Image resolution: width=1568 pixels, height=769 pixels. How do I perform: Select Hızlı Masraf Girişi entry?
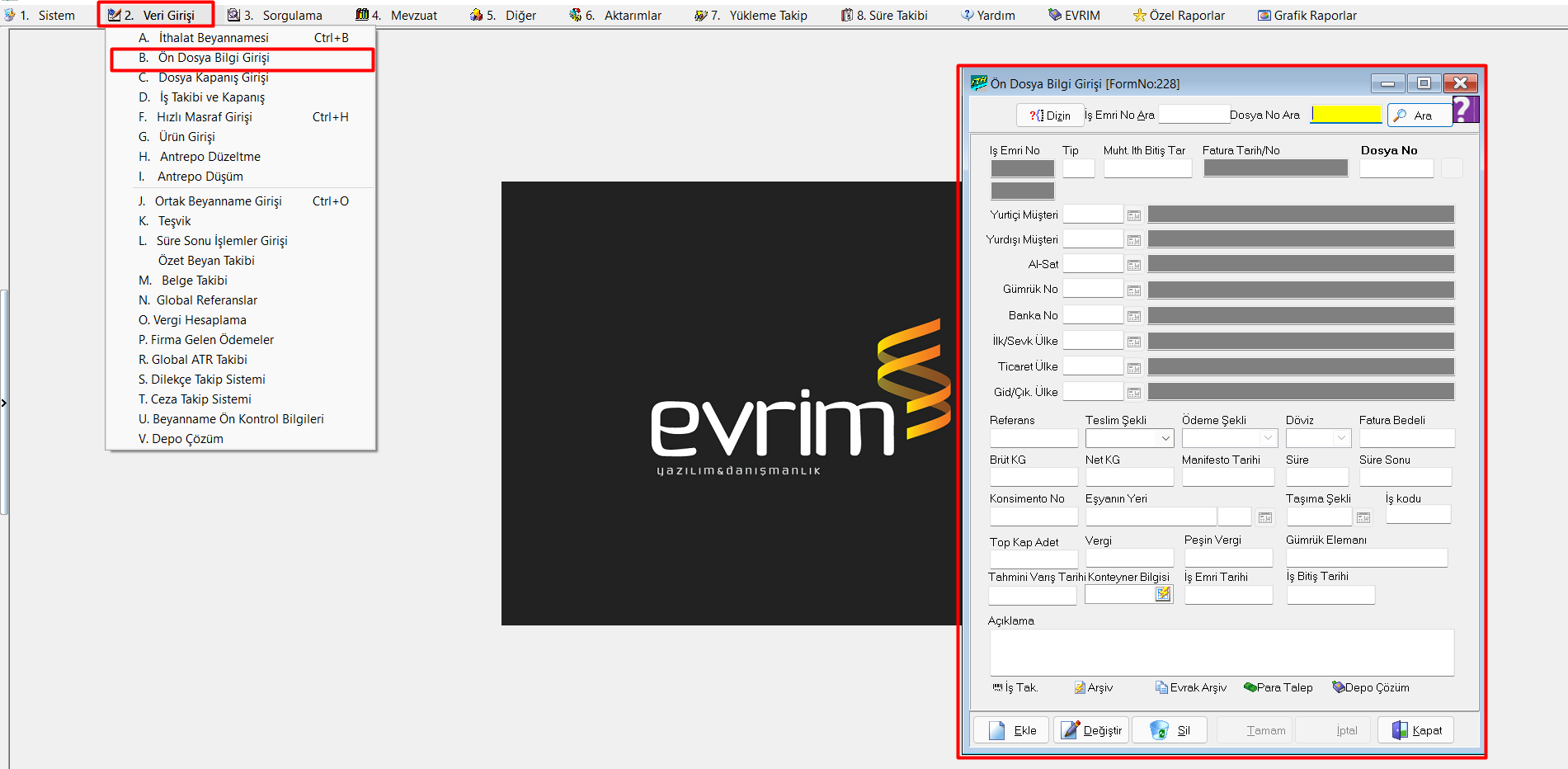coord(241,117)
